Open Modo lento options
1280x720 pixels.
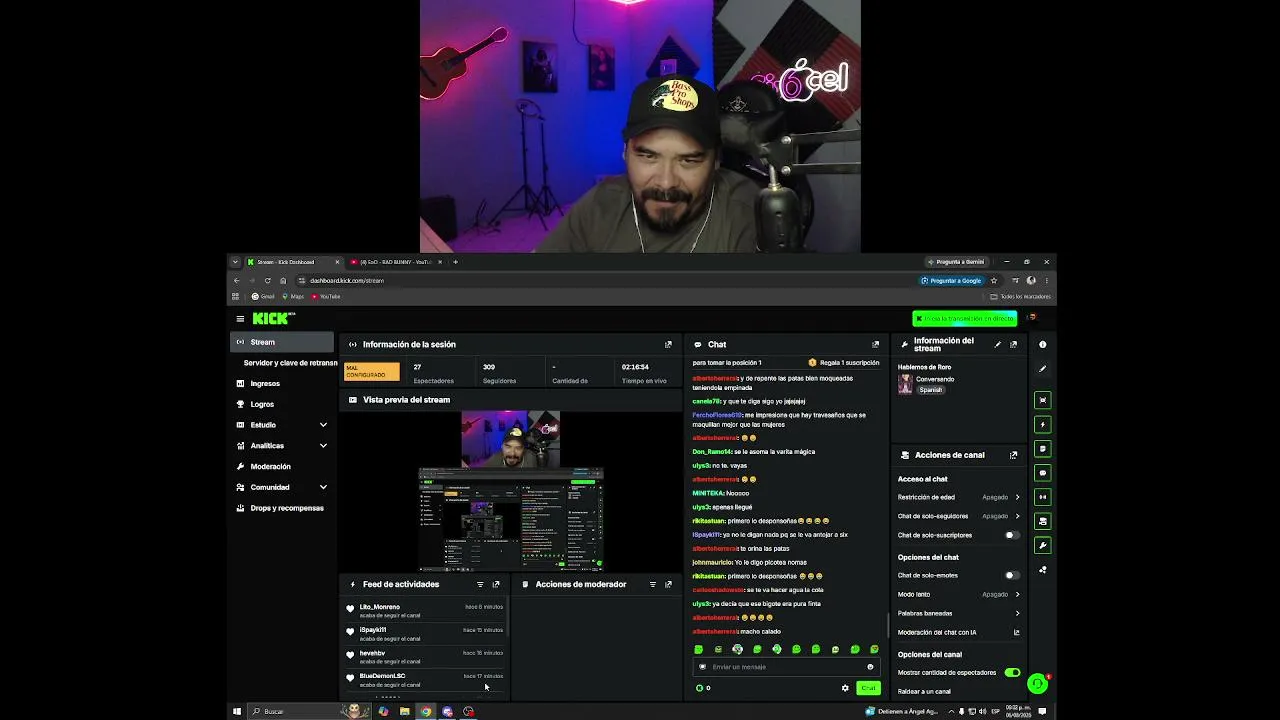coord(959,594)
